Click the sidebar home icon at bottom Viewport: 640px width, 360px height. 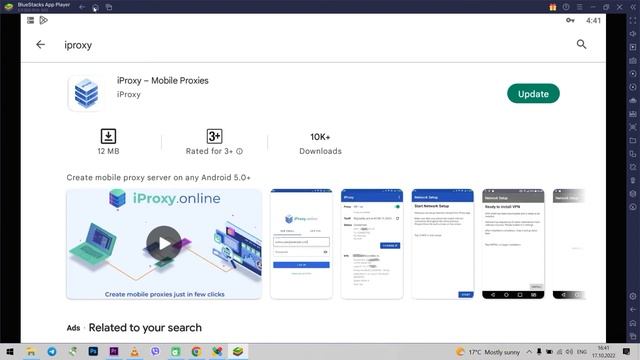[x=633, y=323]
